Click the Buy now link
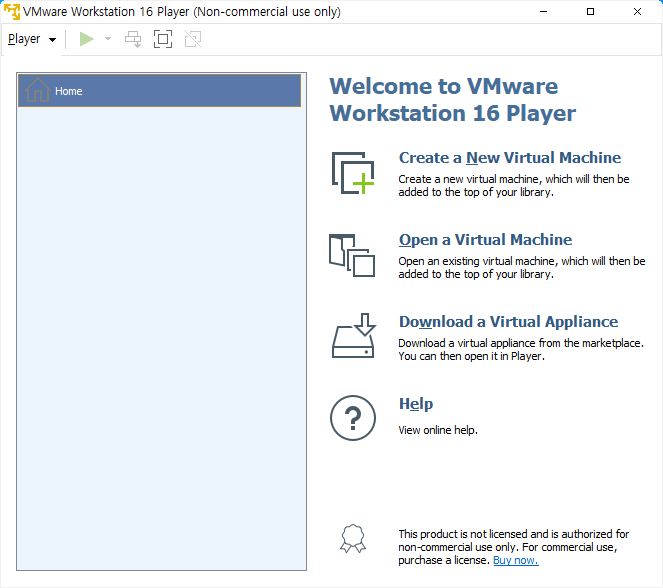The width and height of the screenshot is (663, 588). pos(515,560)
